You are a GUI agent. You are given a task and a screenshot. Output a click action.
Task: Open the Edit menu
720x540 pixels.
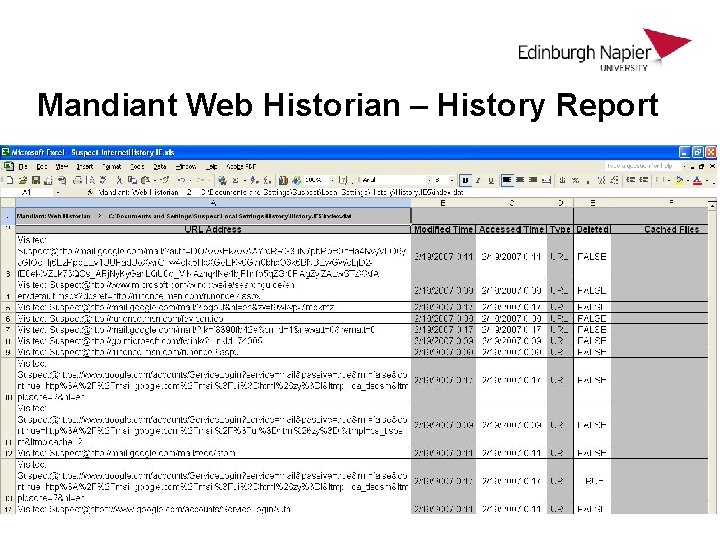click(x=42, y=167)
